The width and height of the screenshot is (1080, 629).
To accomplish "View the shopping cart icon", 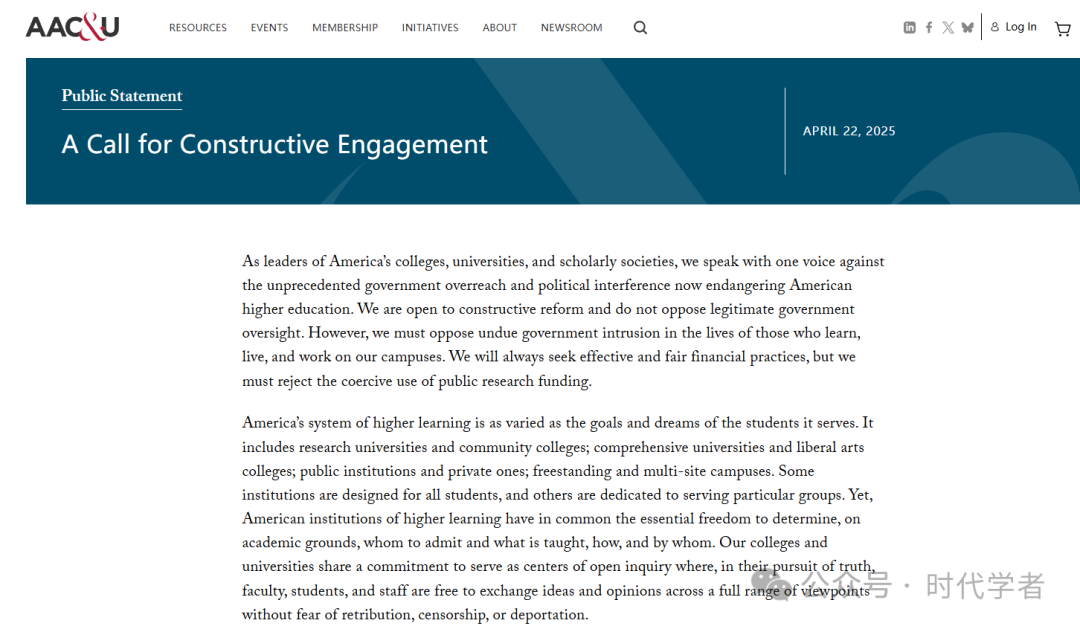I will 1063,28.
